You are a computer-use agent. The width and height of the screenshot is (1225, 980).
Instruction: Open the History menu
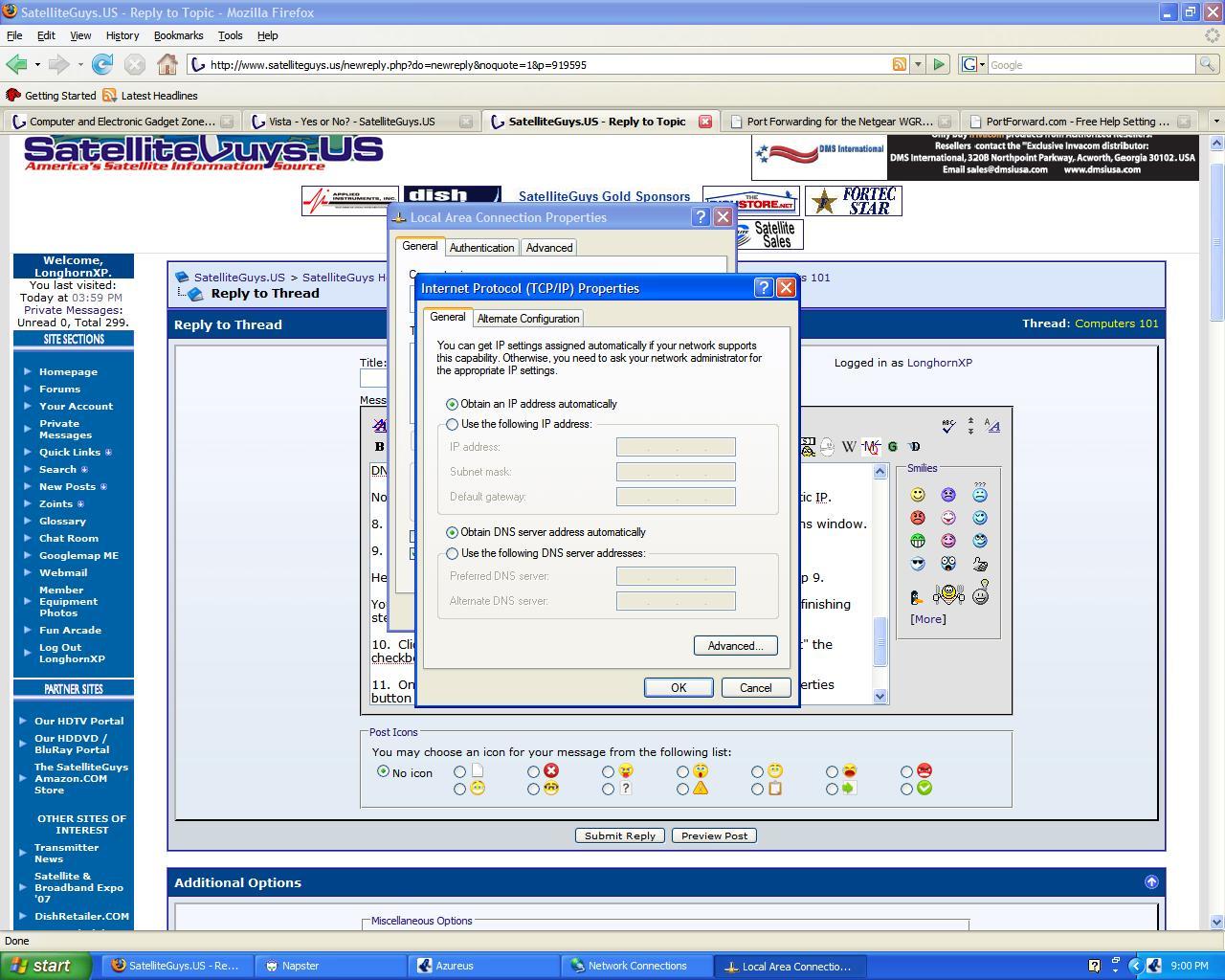[x=122, y=35]
